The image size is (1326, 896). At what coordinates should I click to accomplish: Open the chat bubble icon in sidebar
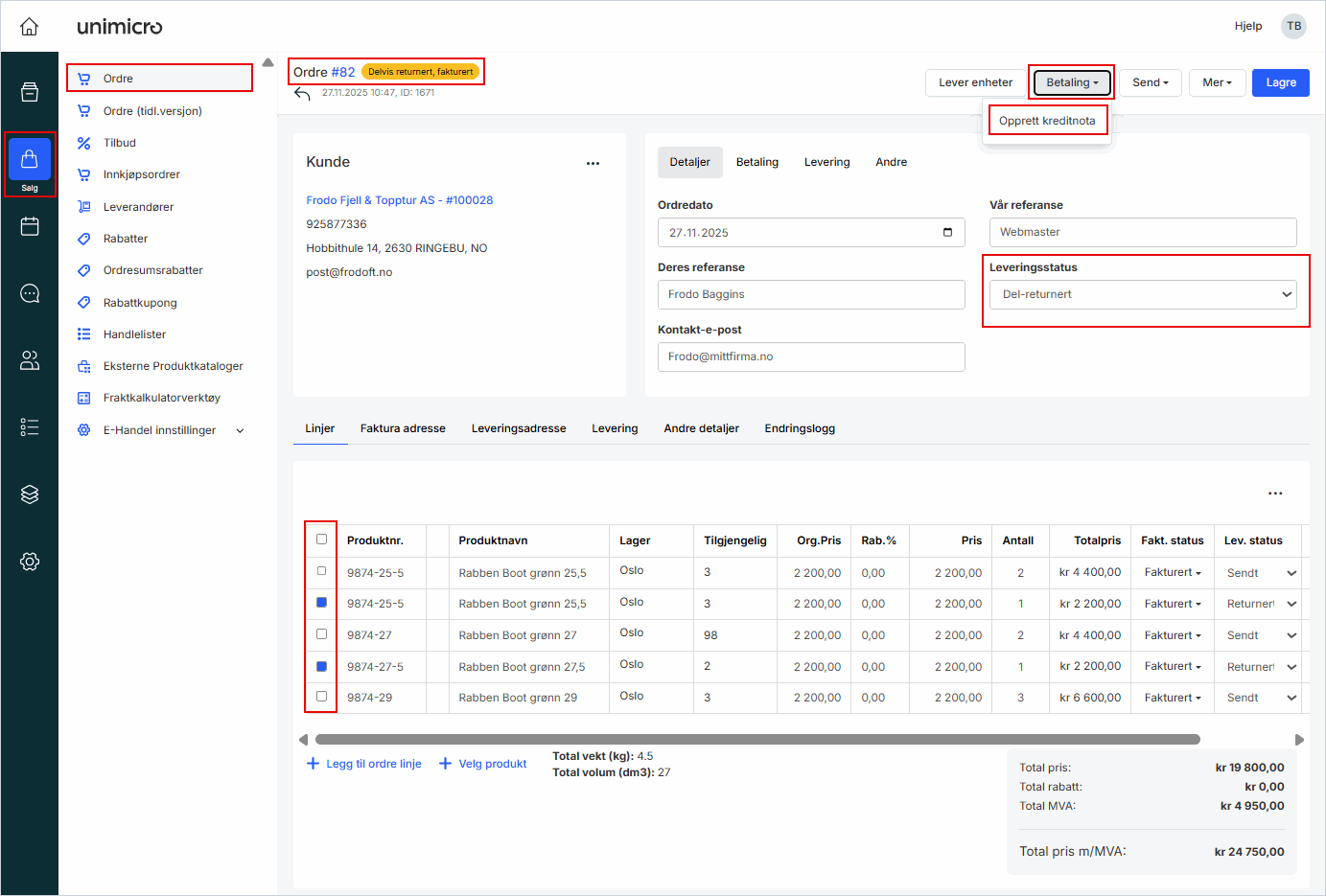[30, 293]
